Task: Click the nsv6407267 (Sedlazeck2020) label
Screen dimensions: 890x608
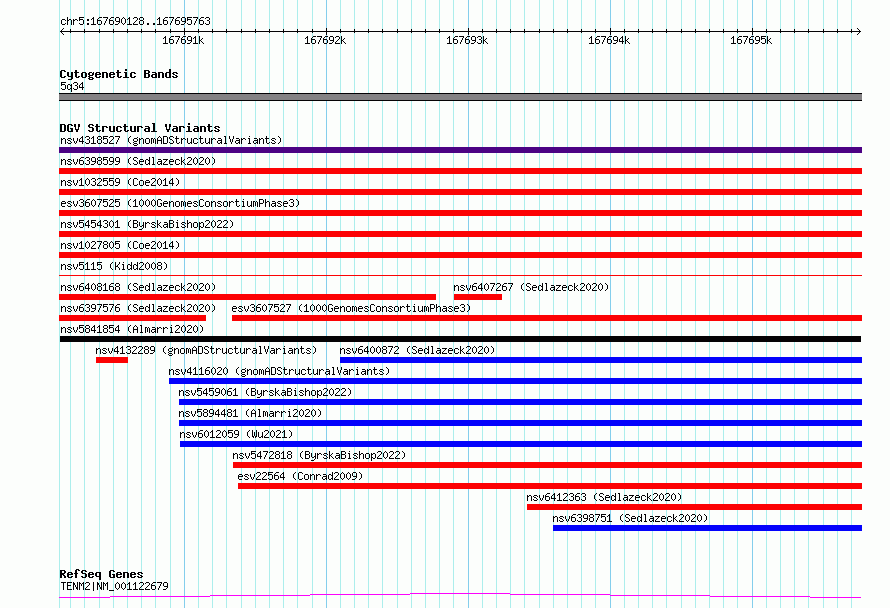Action: click(531, 287)
